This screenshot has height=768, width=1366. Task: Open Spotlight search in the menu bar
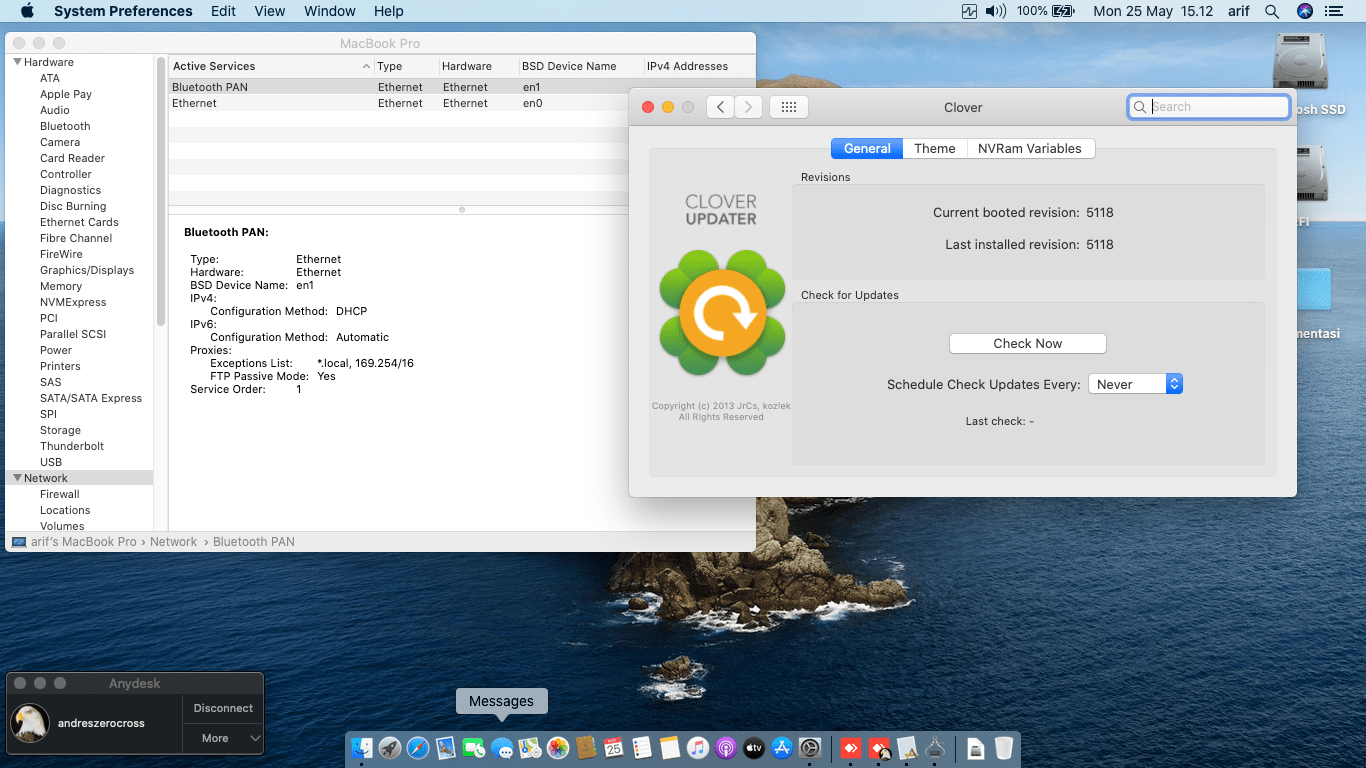(x=1272, y=11)
